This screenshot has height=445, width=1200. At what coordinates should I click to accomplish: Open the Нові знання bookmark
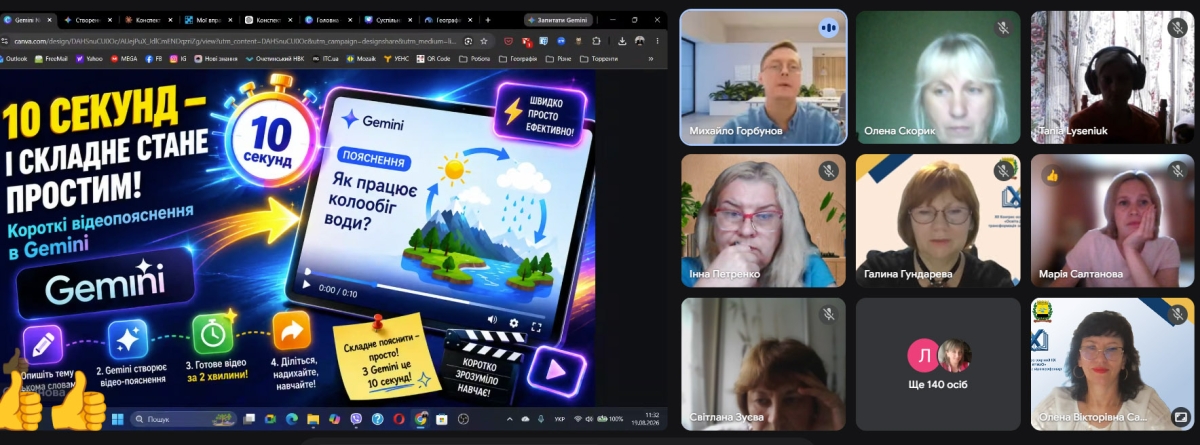tap(216, 59)
